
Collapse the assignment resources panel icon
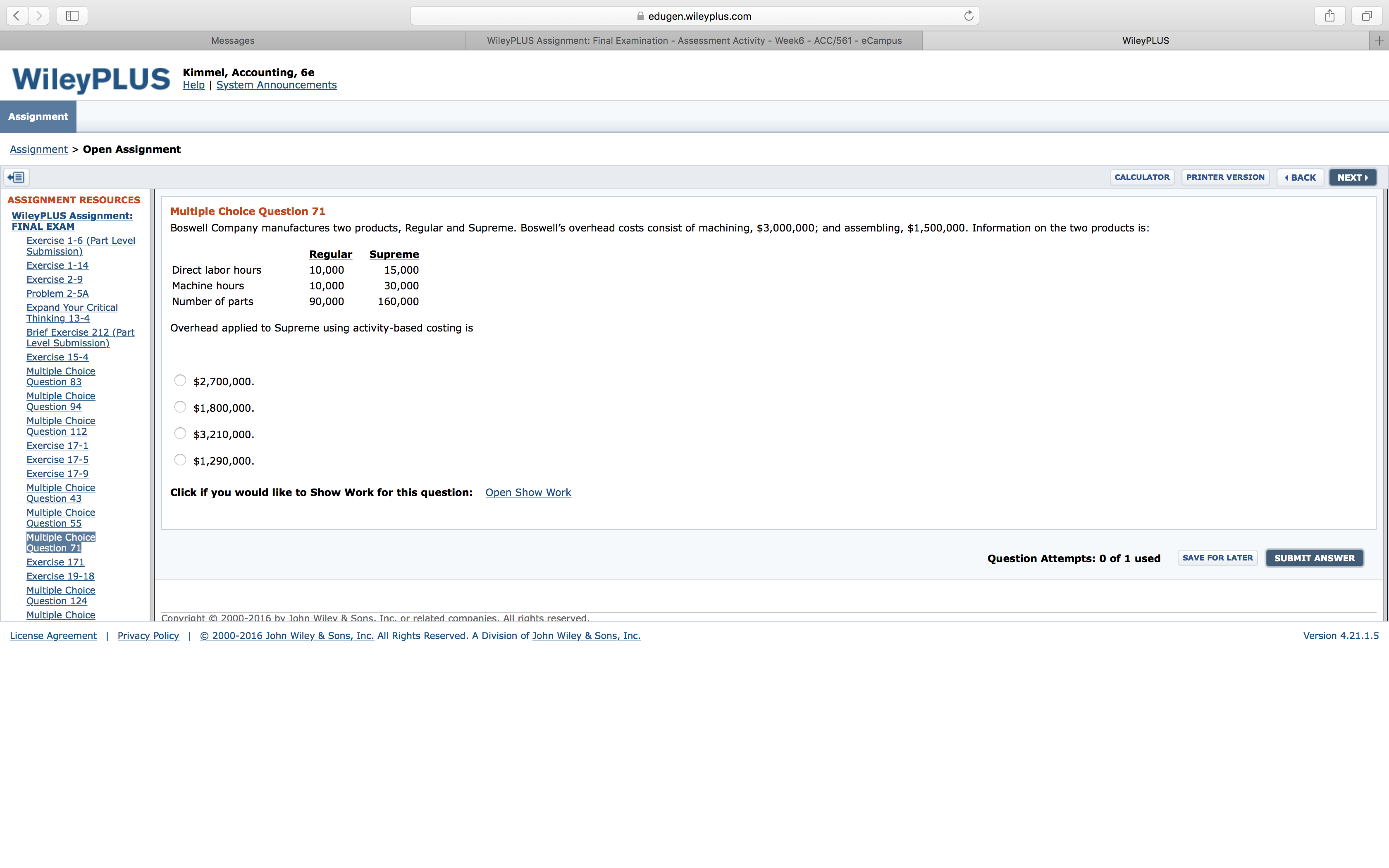pyautogui.click(x=17, y=177)
